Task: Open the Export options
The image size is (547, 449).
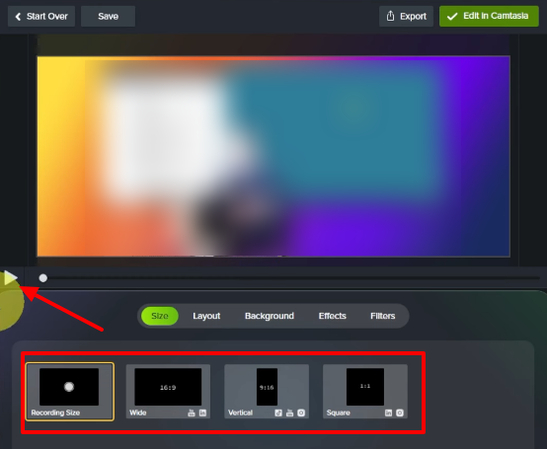Action: tap(406, 16)
